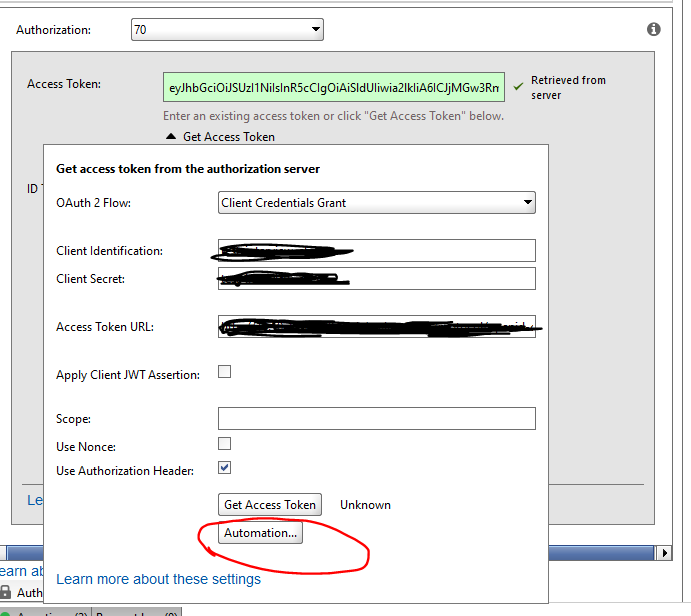Click the lock icon on the Auth tab

coord(6,593)
